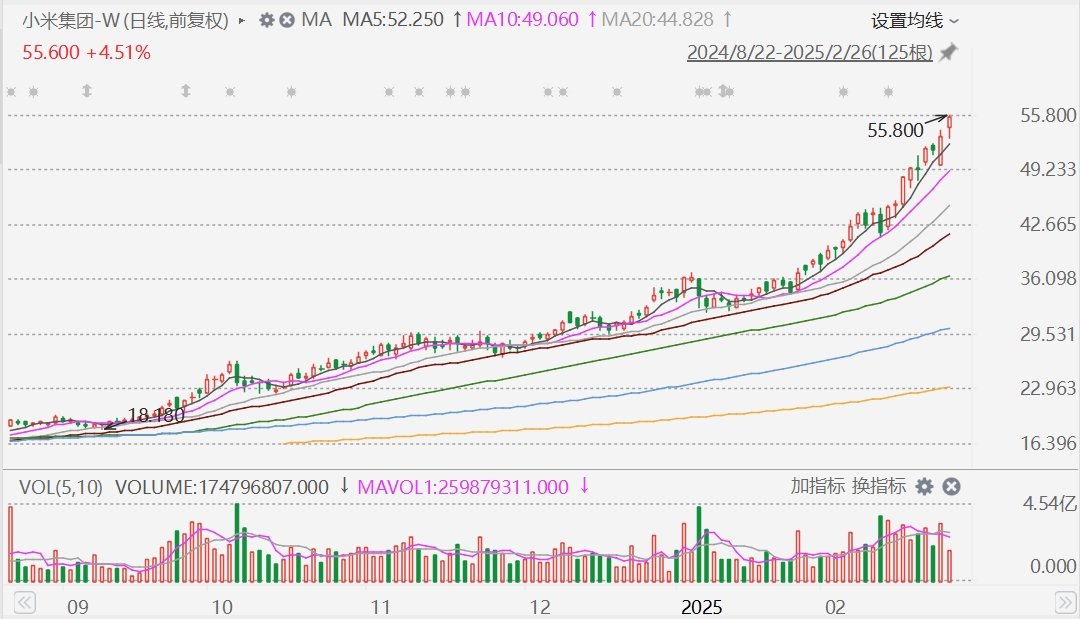Image resolution: width=1080 pixels, height=619 pixels.
Task: Select the 2025 label on the time axis
Action: tap(701, 607)
